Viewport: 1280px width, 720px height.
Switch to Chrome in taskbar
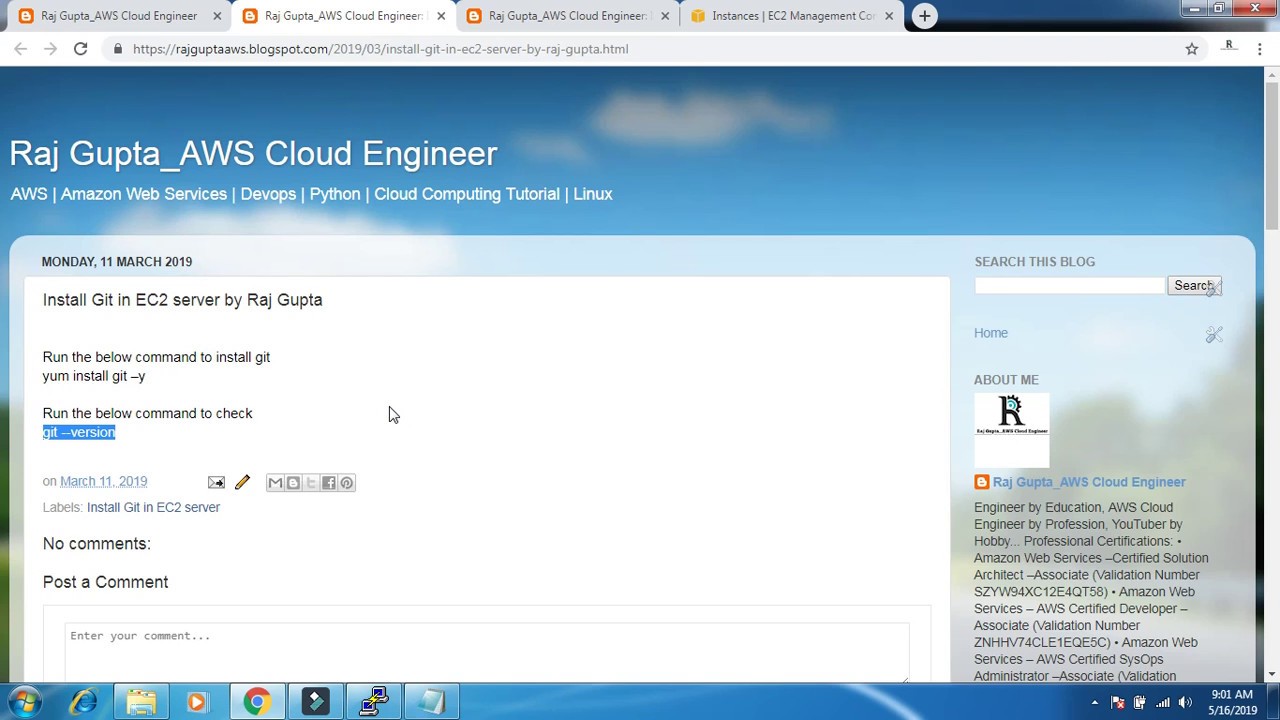(257, 702)
